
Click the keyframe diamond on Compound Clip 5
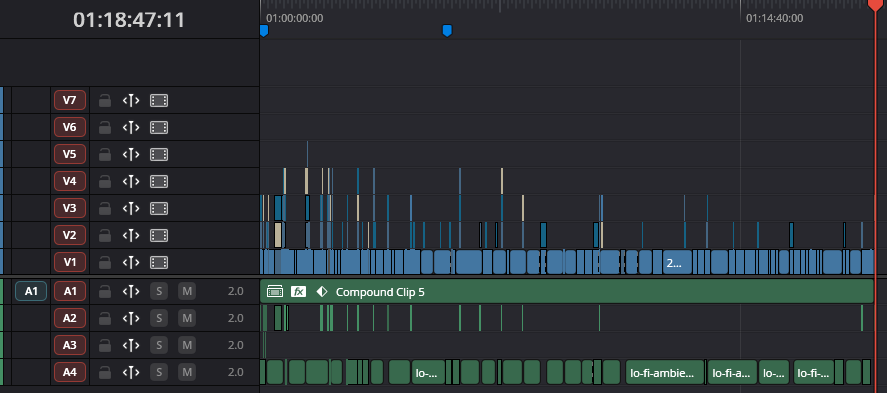pos(321,292)
